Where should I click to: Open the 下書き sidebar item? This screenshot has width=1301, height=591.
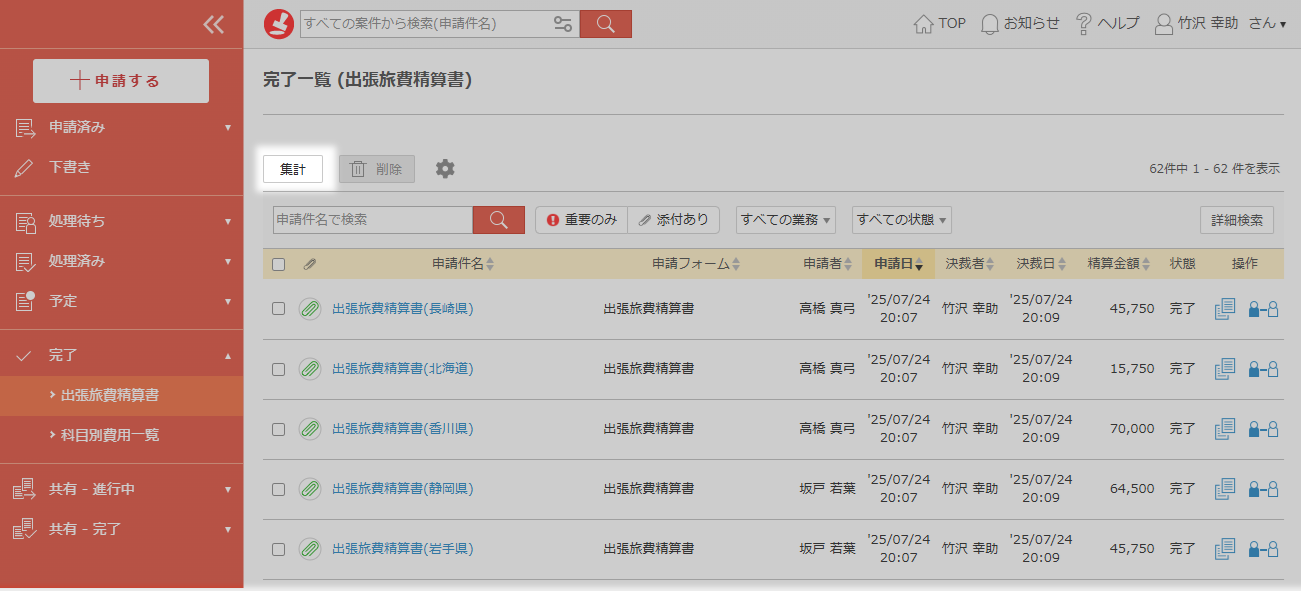pyautogui.click(x=70, y=168)
